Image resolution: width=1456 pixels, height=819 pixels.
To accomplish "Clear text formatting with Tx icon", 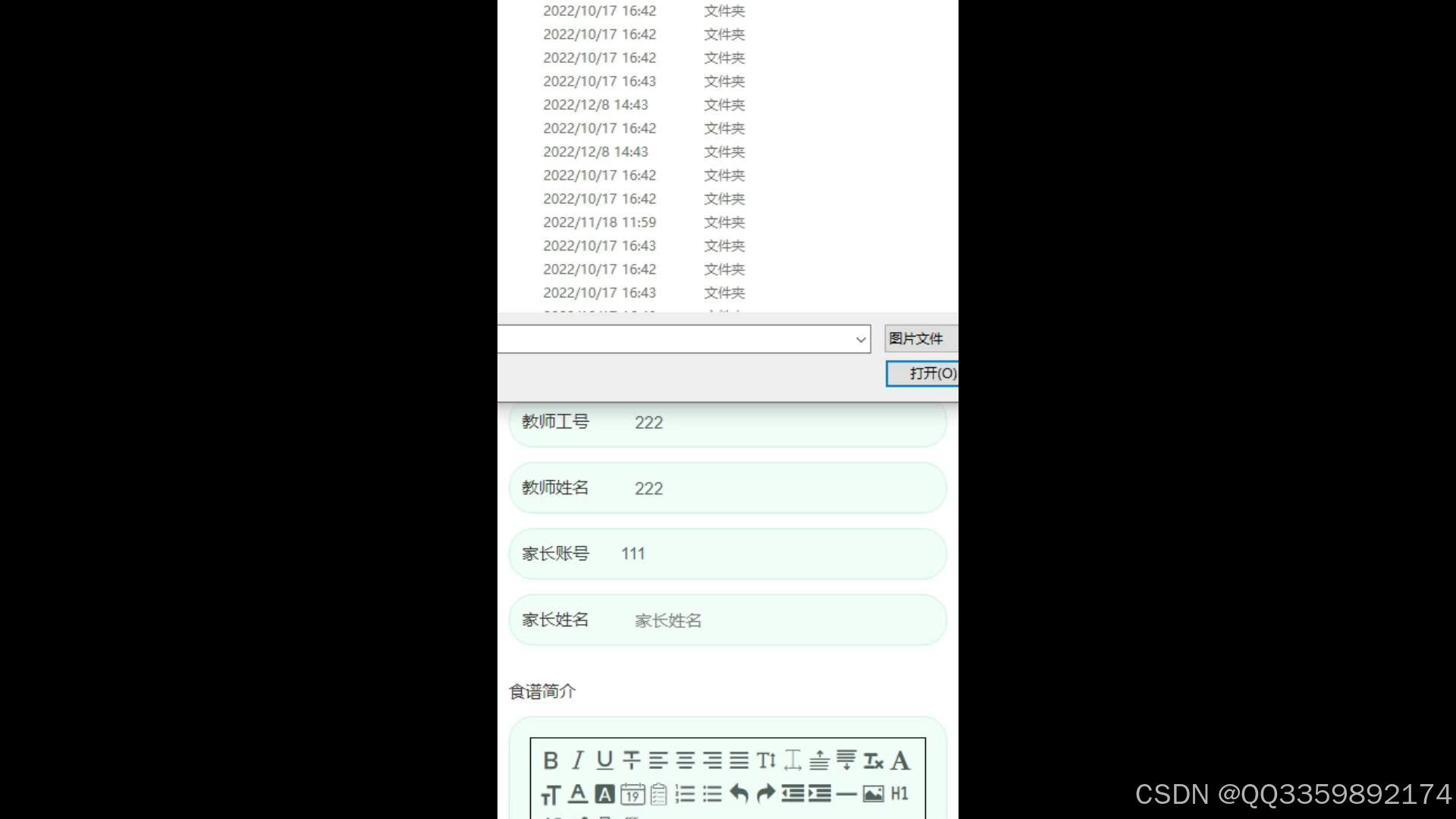I will pyautogui.click(x=874, y=761).
